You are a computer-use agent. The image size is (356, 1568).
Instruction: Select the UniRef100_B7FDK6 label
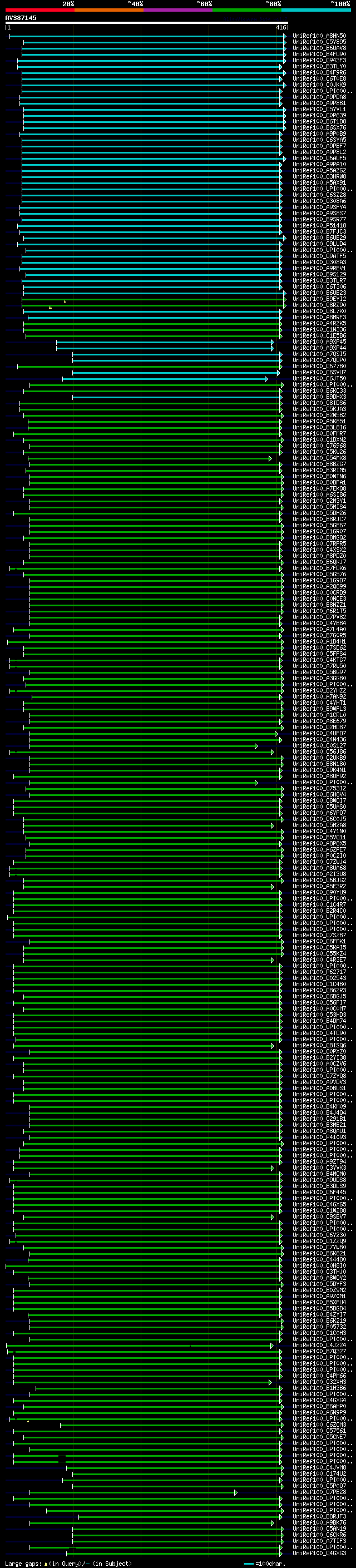tap(319, 568)
